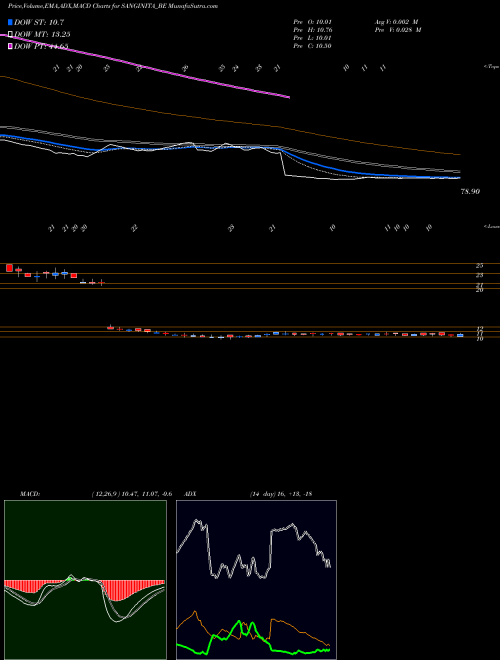Click the magenta DOW PT legend swatch
Screen dimensions: 500x660
(10, 46)
